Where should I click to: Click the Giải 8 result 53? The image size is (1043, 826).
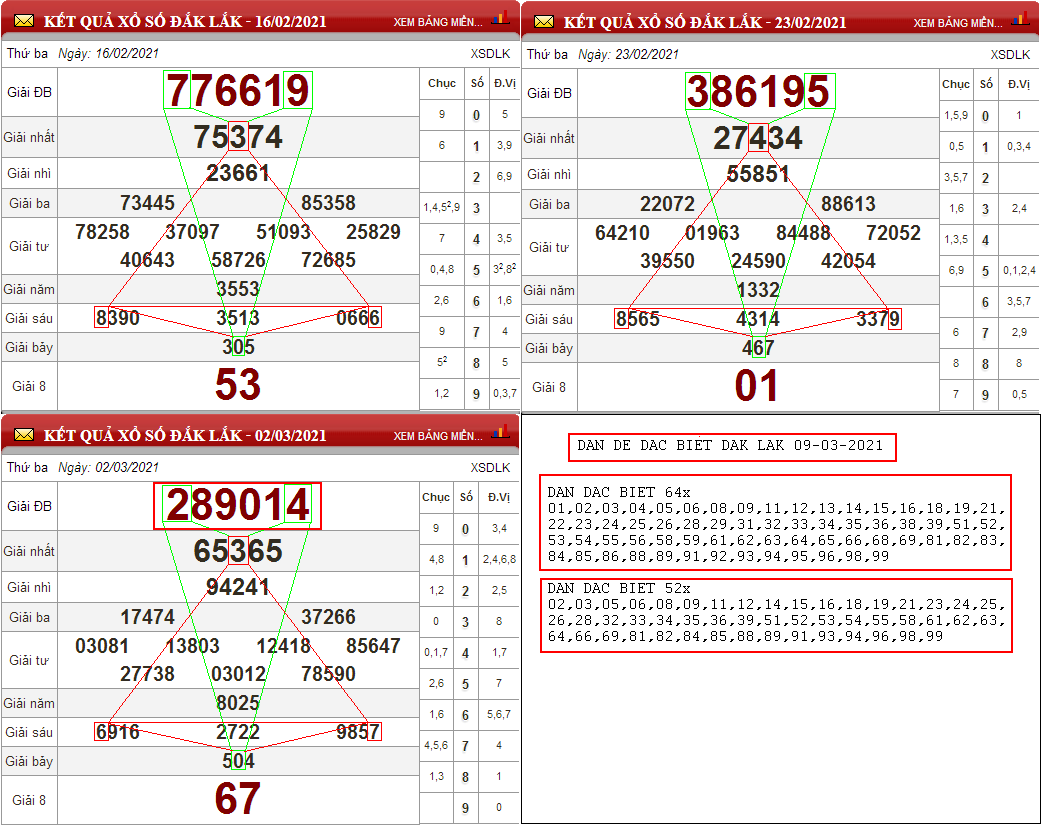(238, 385)
